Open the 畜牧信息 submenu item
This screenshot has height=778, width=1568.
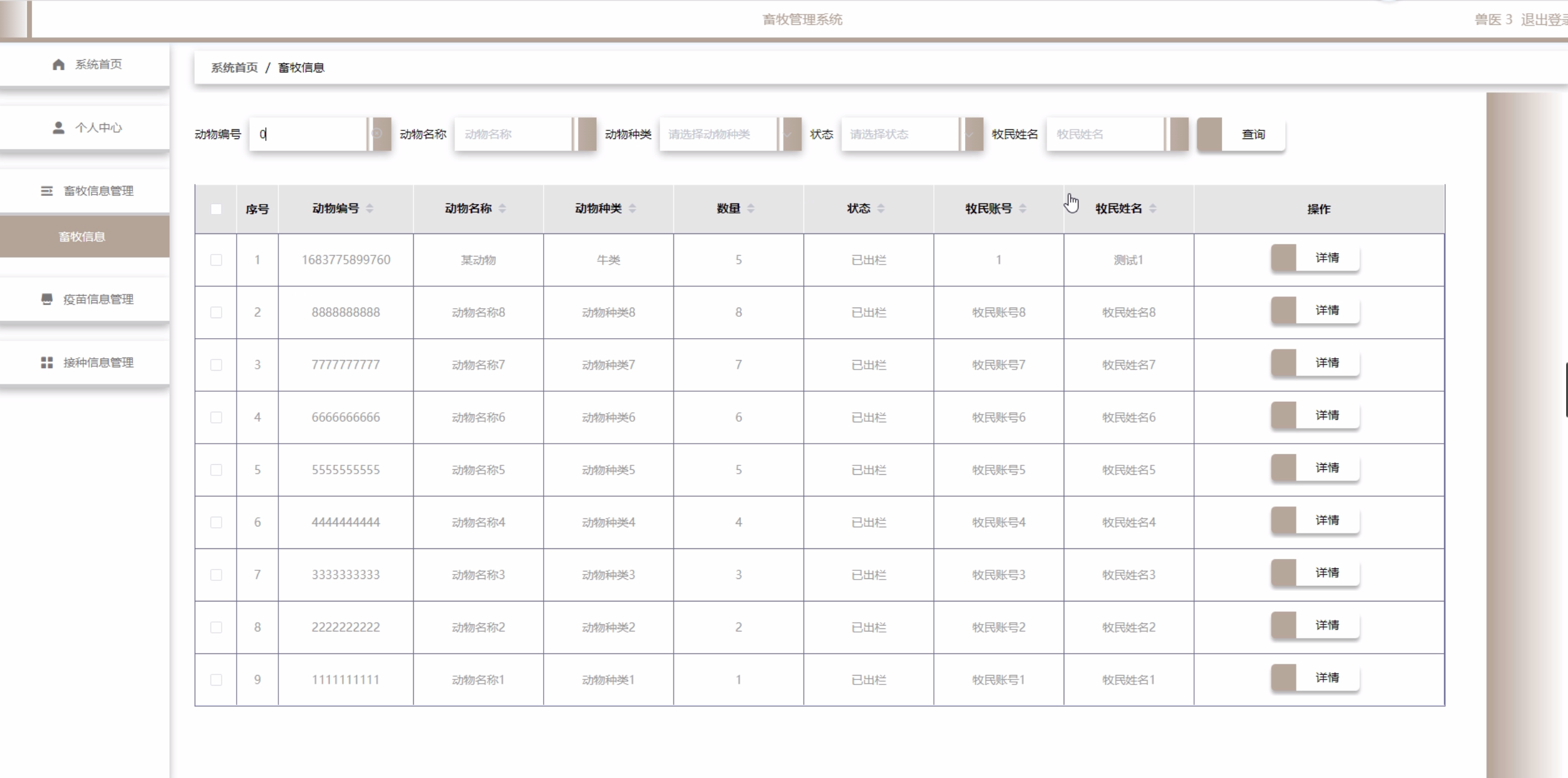click(82, 236)
